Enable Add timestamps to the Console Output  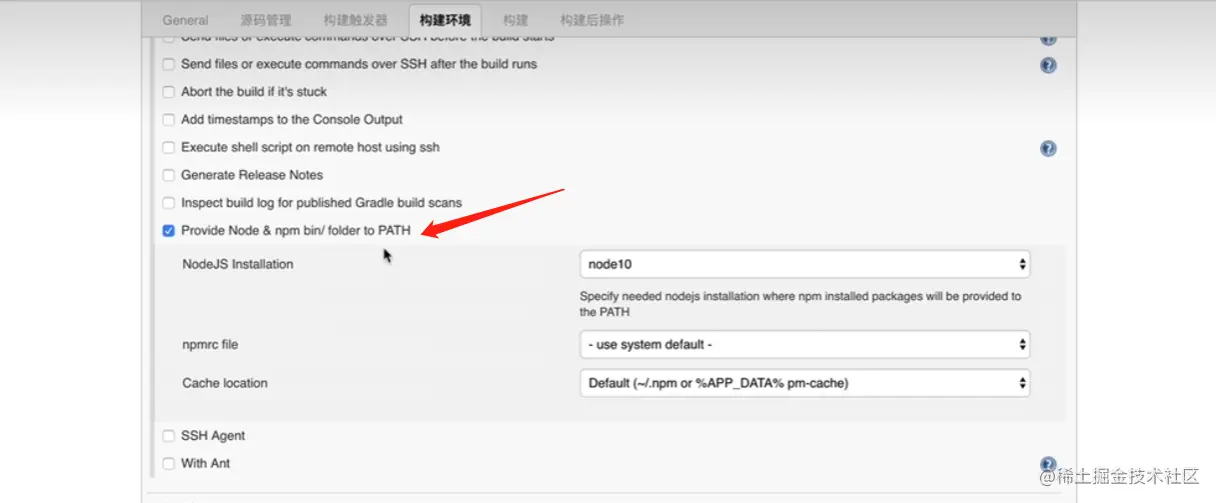[x=169, y=120]
